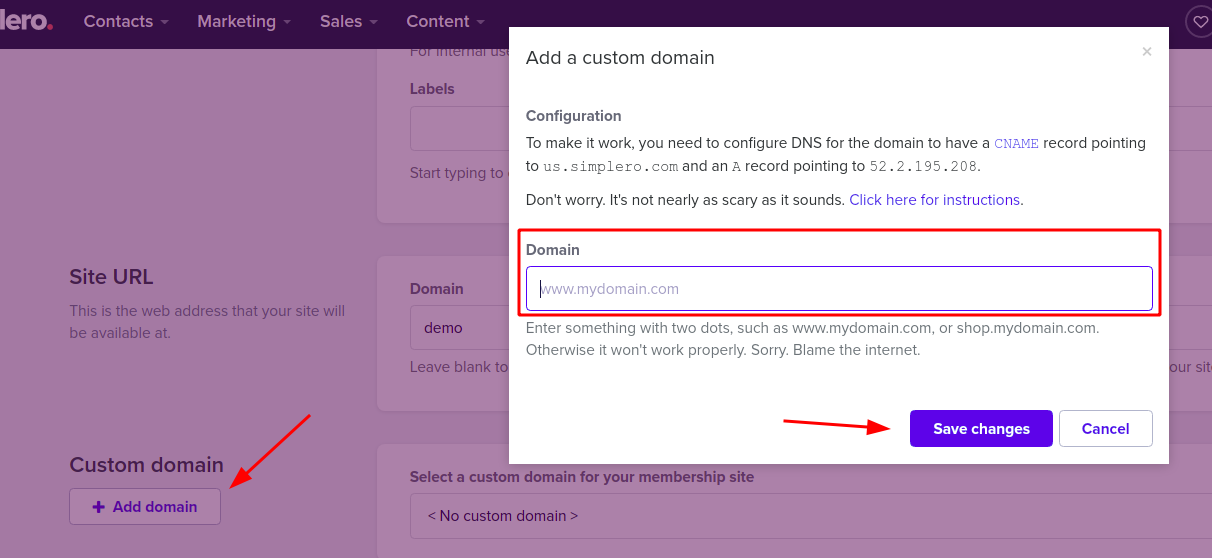
Task: Open the Click here for instructions link
Action: [935, 200]
